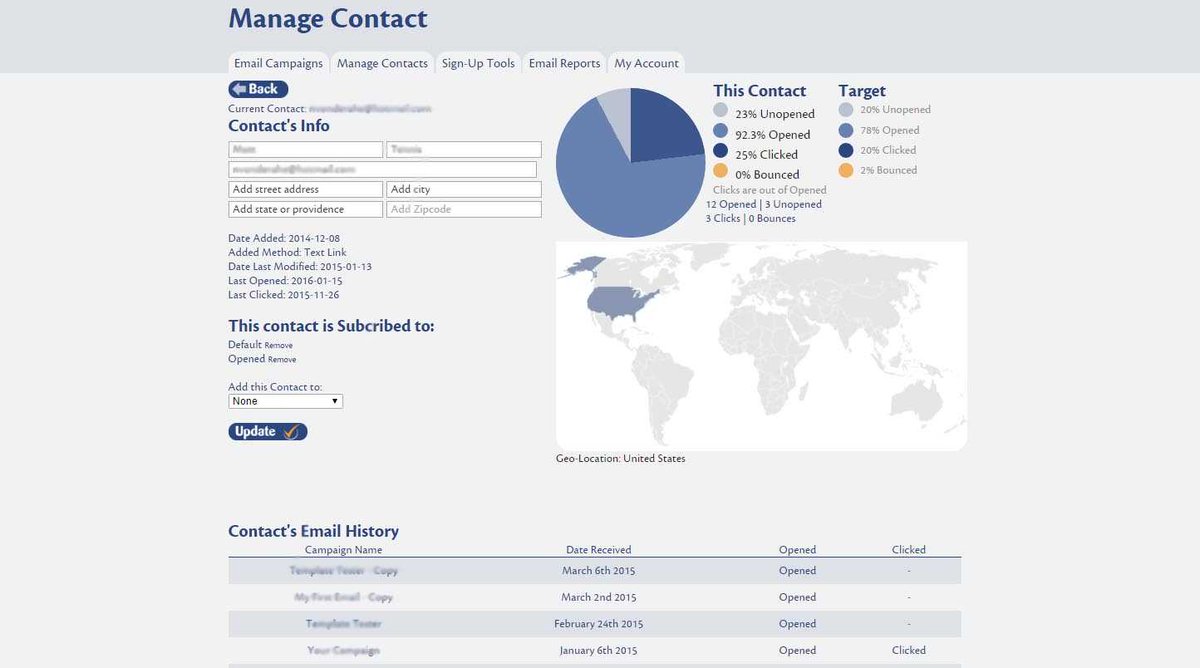Click the January 6th 2015 date cell

pyautogui.click(x=598, y=650)
